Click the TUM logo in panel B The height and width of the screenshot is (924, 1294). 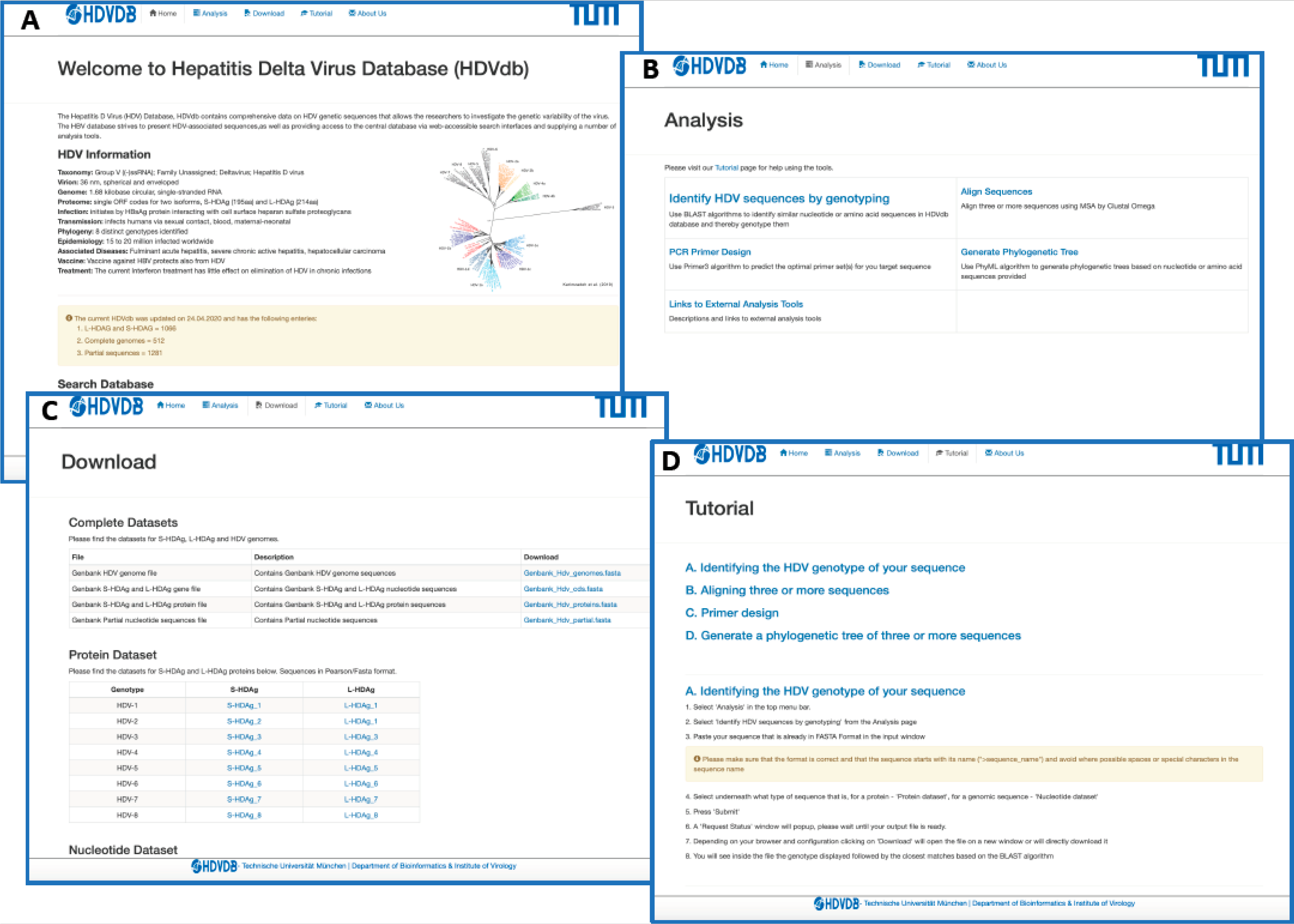click(x=1223, y=65)
